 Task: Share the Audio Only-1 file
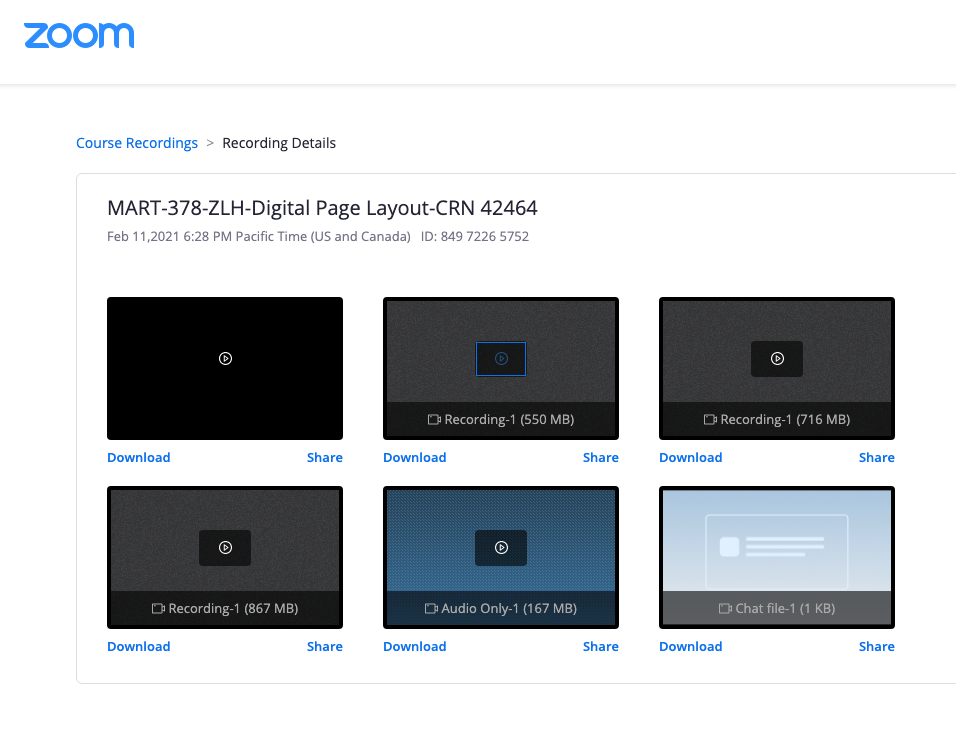click(601, 647)
